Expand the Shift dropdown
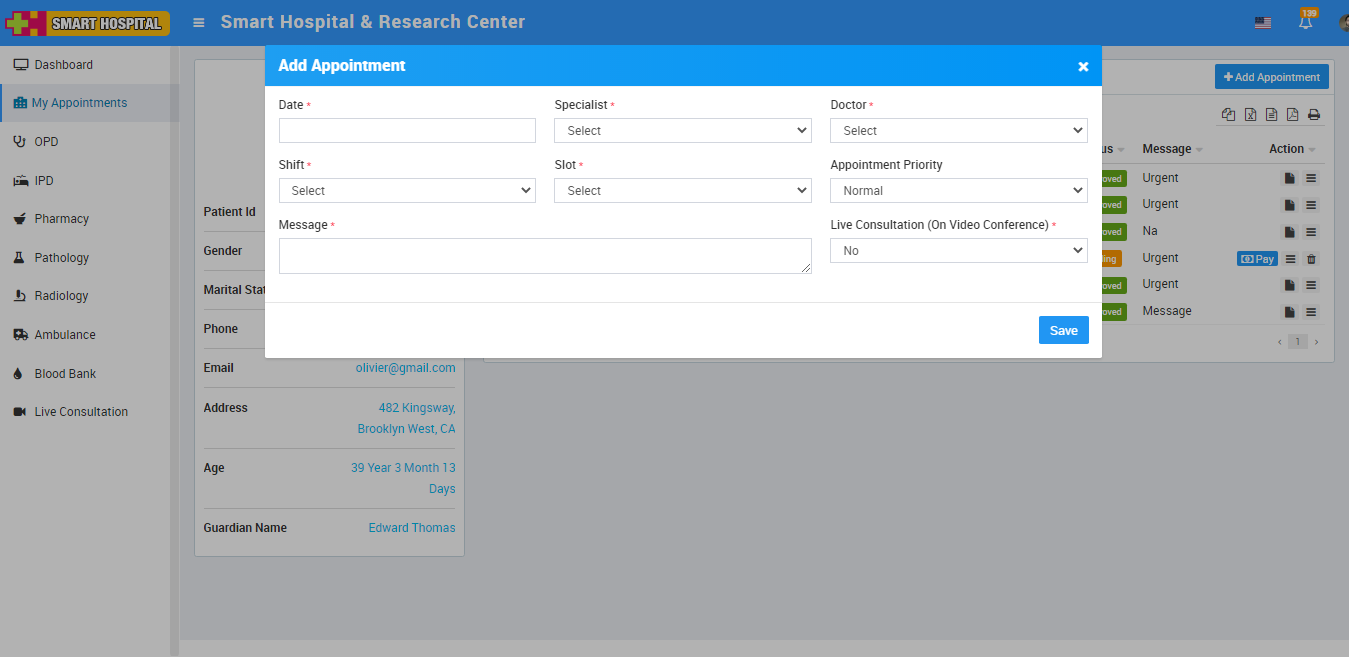The image size is (1349, 657). [x=407, y=191]
